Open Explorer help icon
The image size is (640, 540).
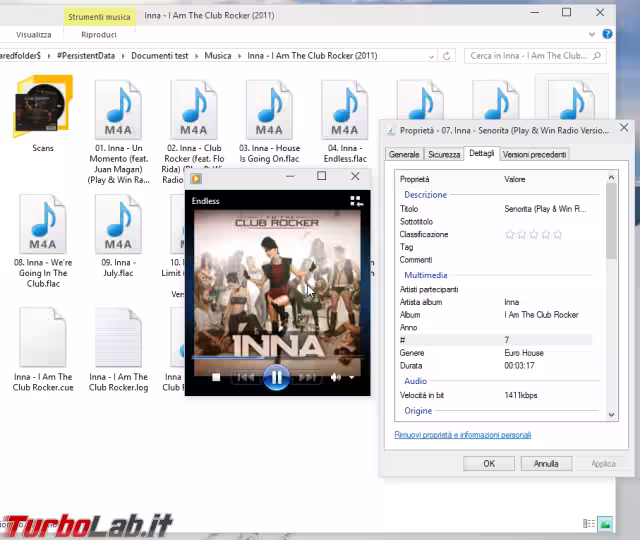607,34
